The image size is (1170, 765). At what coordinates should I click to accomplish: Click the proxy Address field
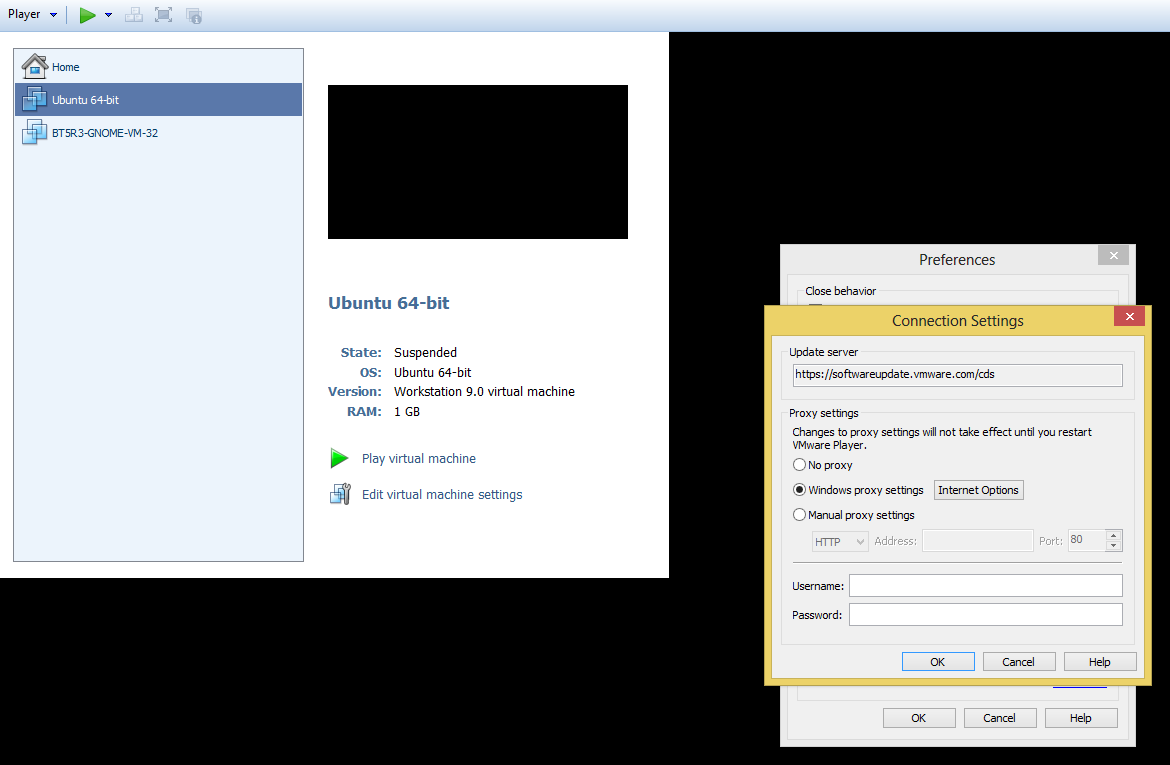tap(977, 540)
